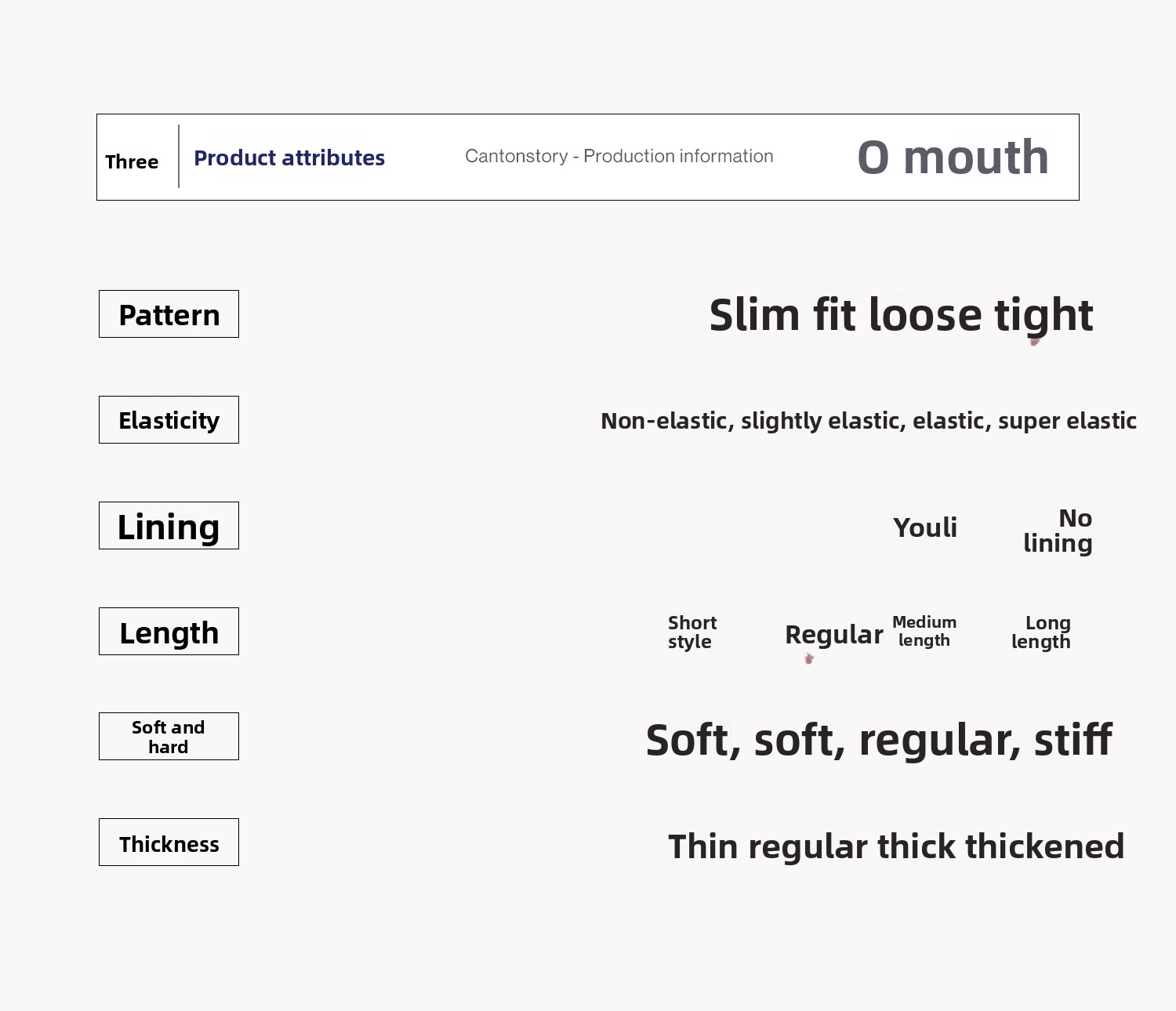Click the Lining label box
1176x1011 pixels.
point(169,526)
